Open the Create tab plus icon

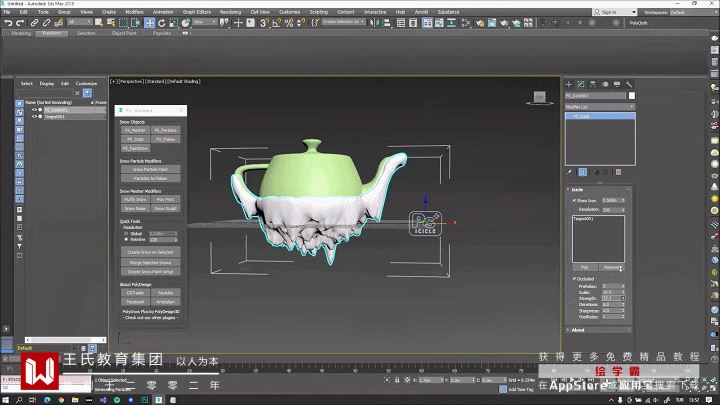pyautogui.click(x=569, y=84)
